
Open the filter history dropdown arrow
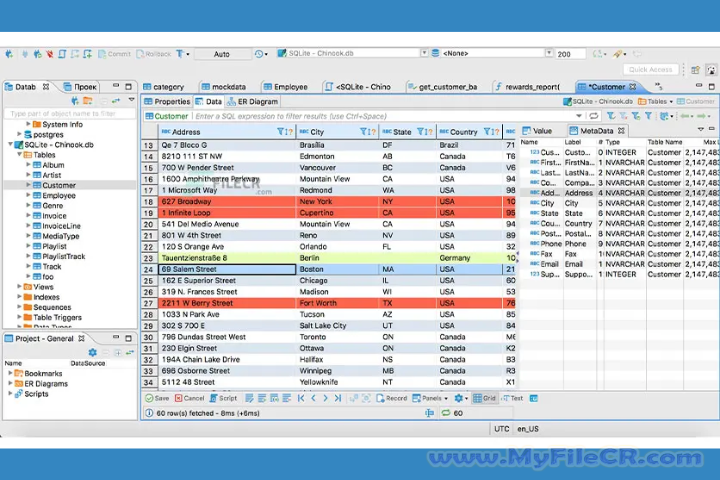click(x=579, y=116)
